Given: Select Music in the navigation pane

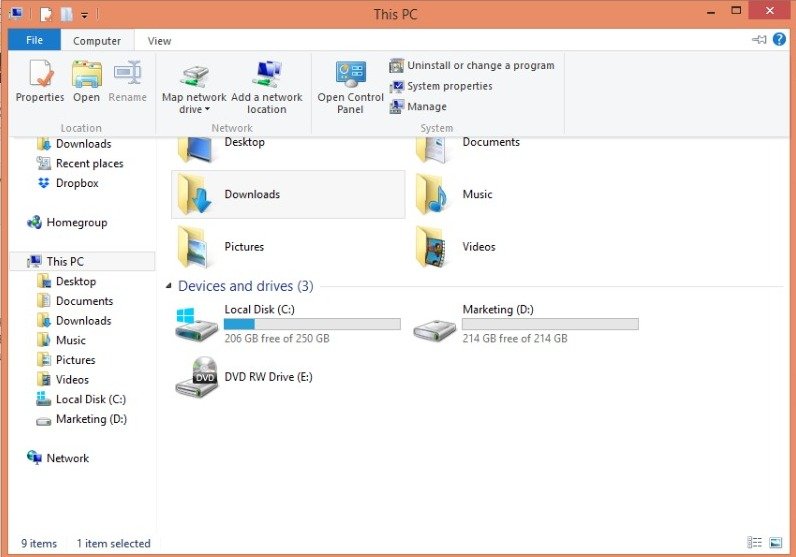Looking at the screenshot, I should point(61,340).
